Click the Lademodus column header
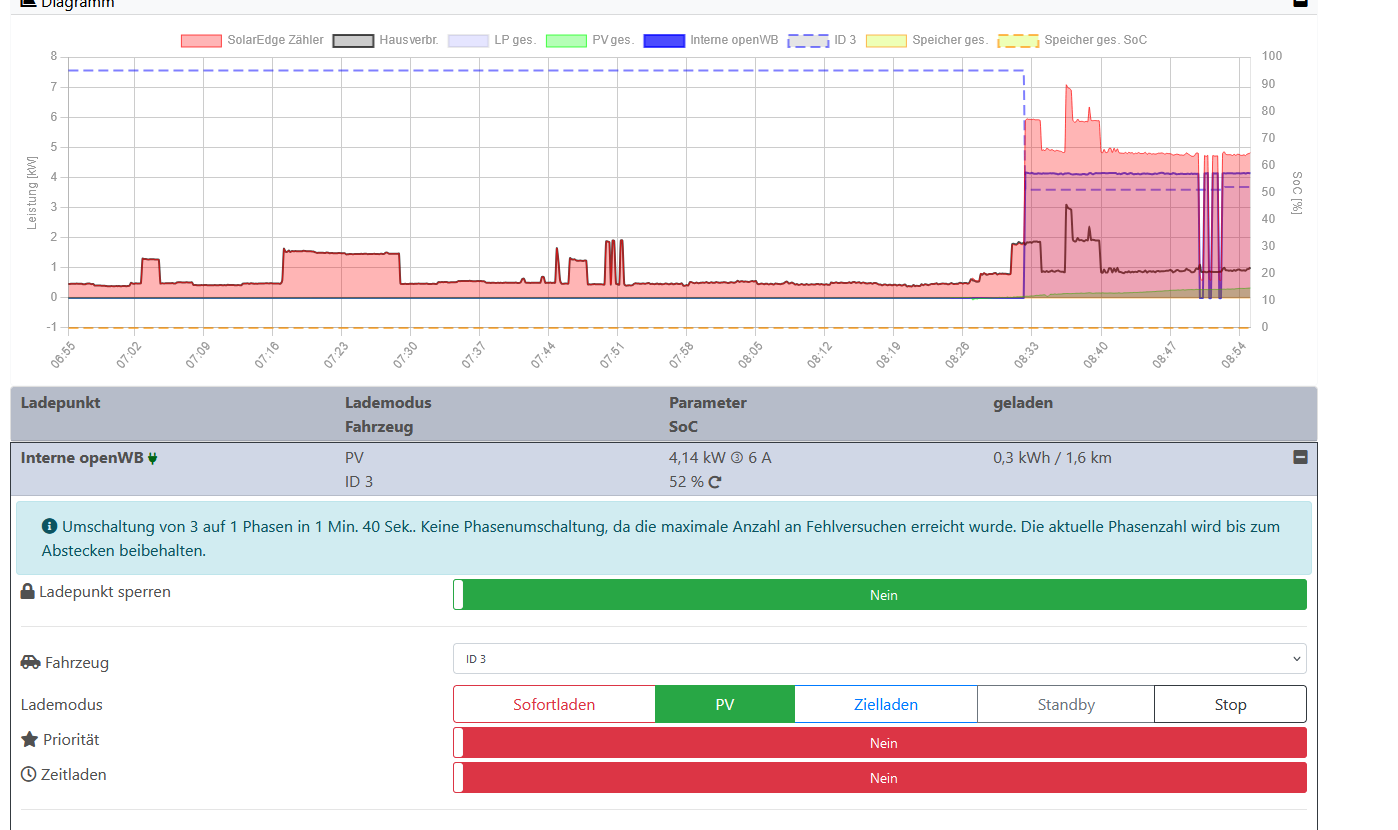Screen dimensions: 1398x830 click(x=388, y=403)
